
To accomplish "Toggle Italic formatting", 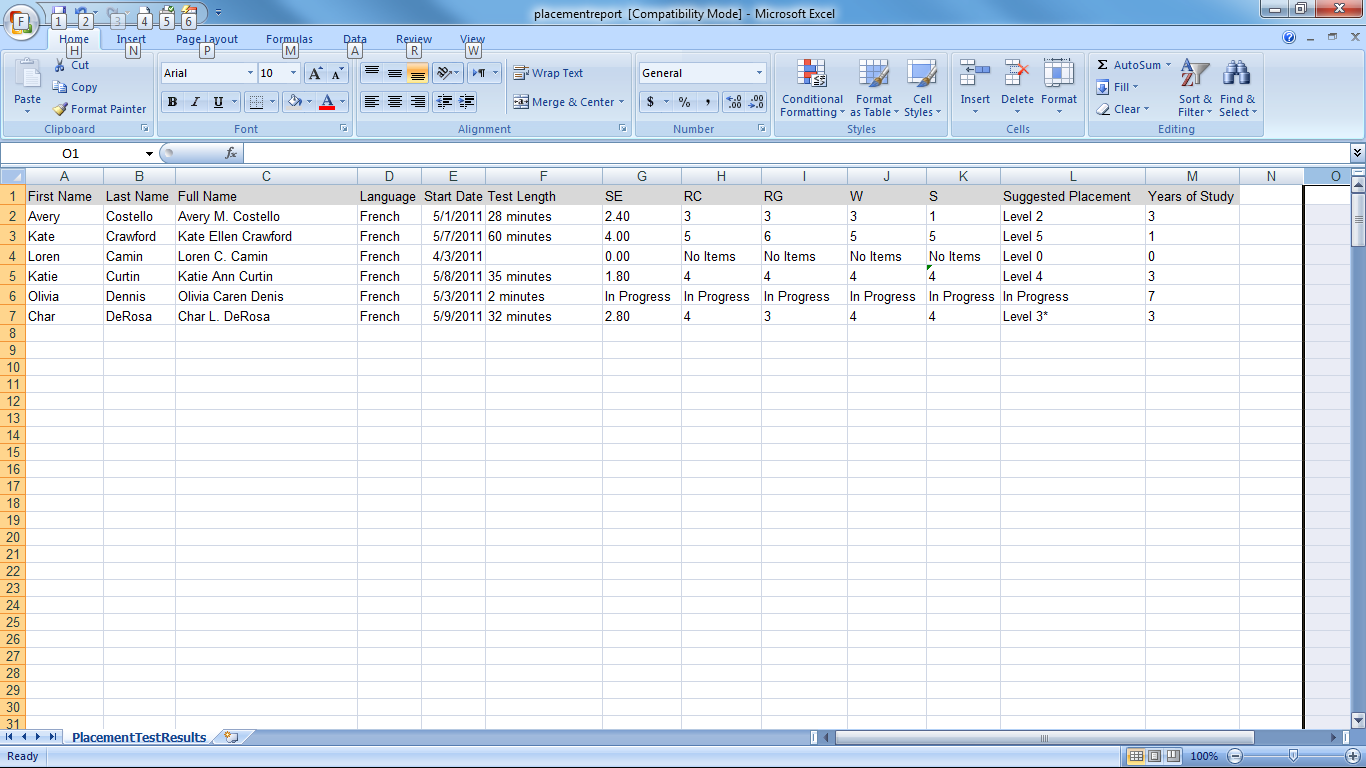I will pos(195,102).
